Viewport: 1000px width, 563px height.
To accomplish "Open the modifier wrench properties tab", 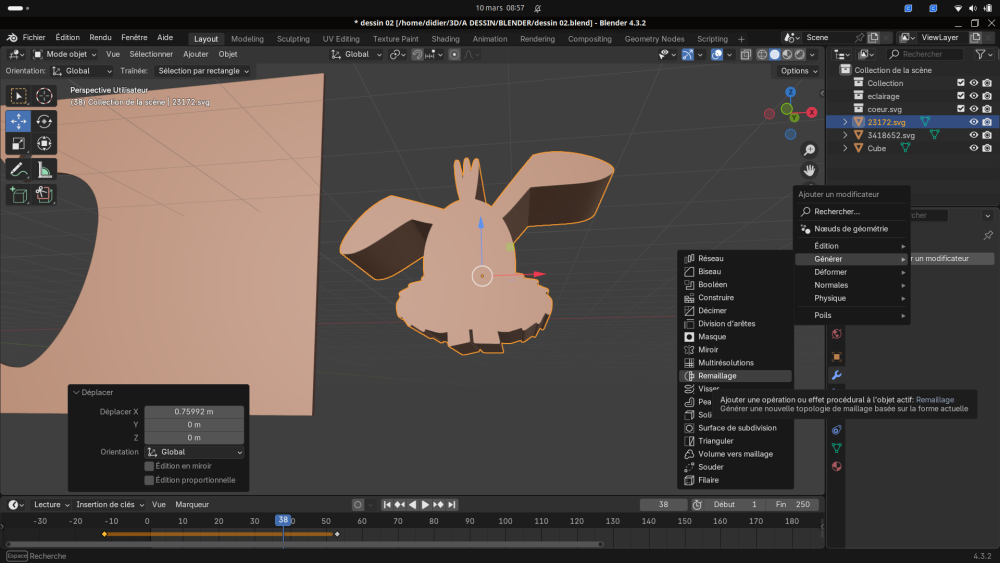I will click(837, 375).
